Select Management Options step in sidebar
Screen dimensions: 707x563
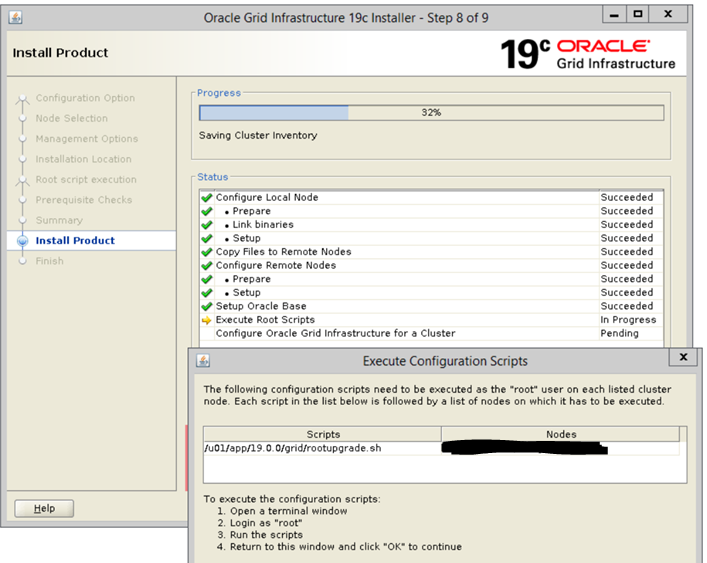coord(87,138)
